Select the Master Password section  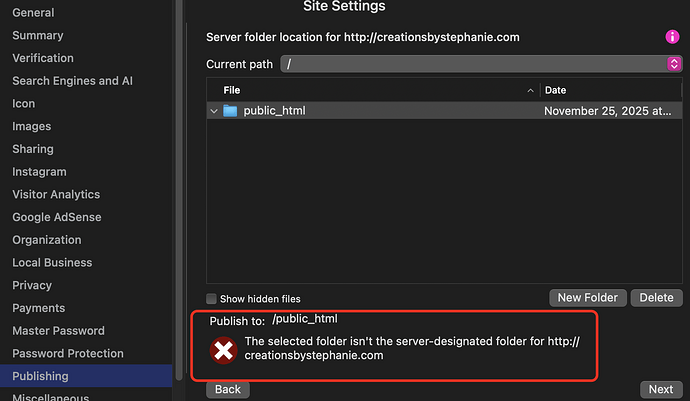[60, 330]
